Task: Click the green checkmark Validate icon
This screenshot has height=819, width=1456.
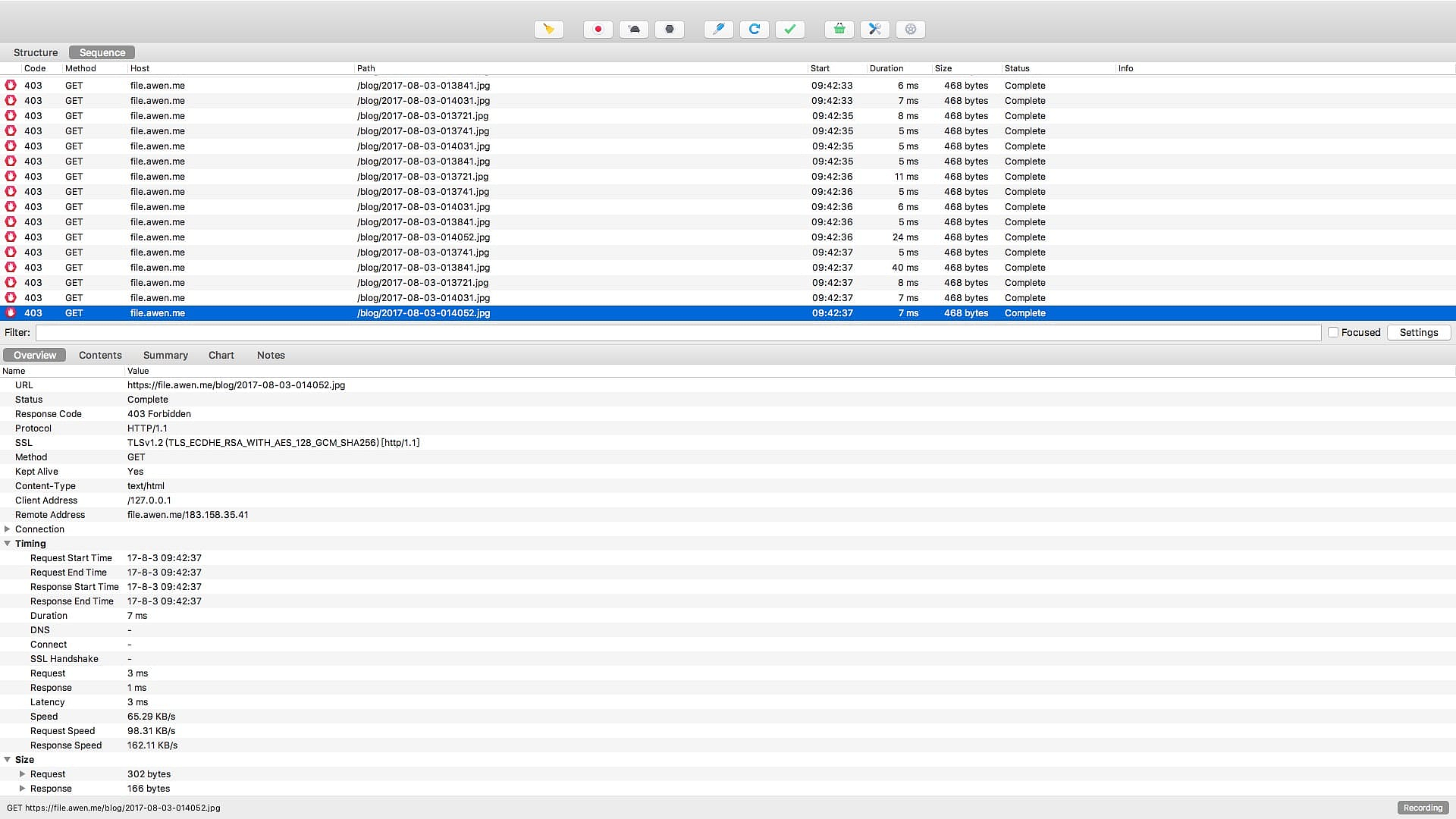Action: coord(789,29)
